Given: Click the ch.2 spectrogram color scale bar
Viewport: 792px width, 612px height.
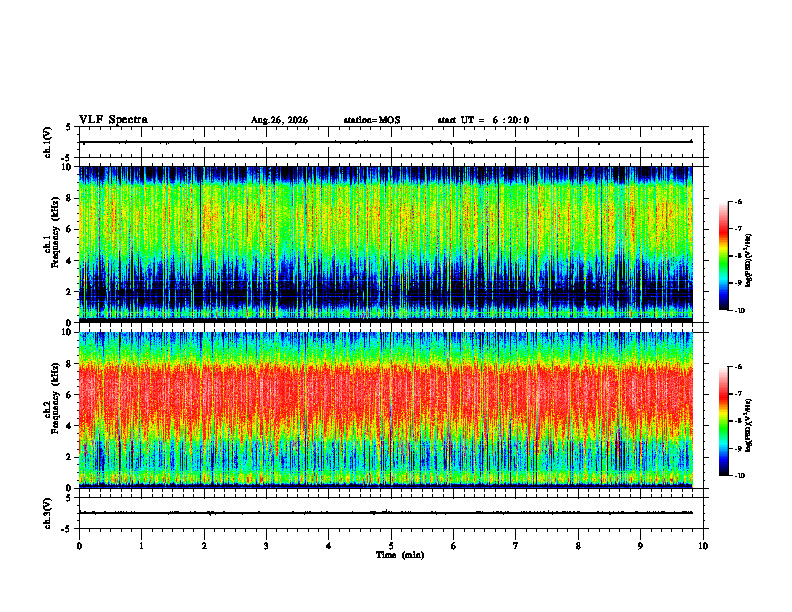Looking at the screenshot, I should (723, 421).
